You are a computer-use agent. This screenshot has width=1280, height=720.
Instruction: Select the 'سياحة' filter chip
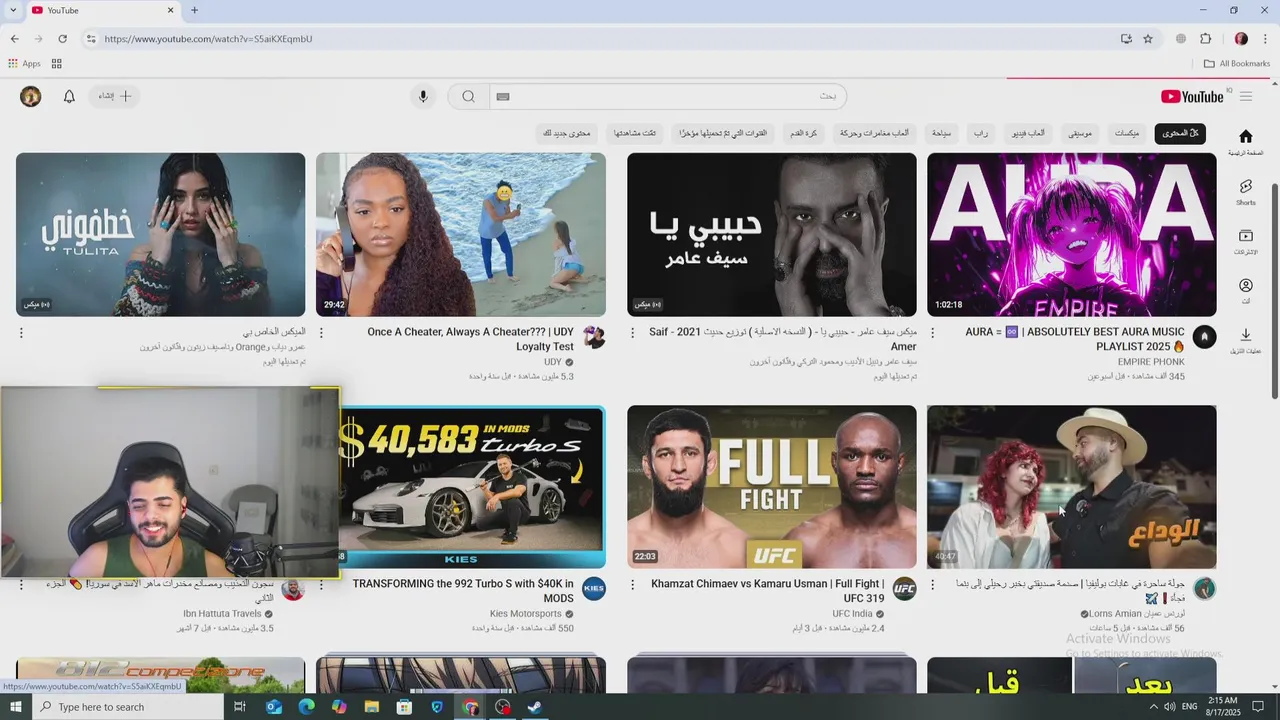click(941, 133)
